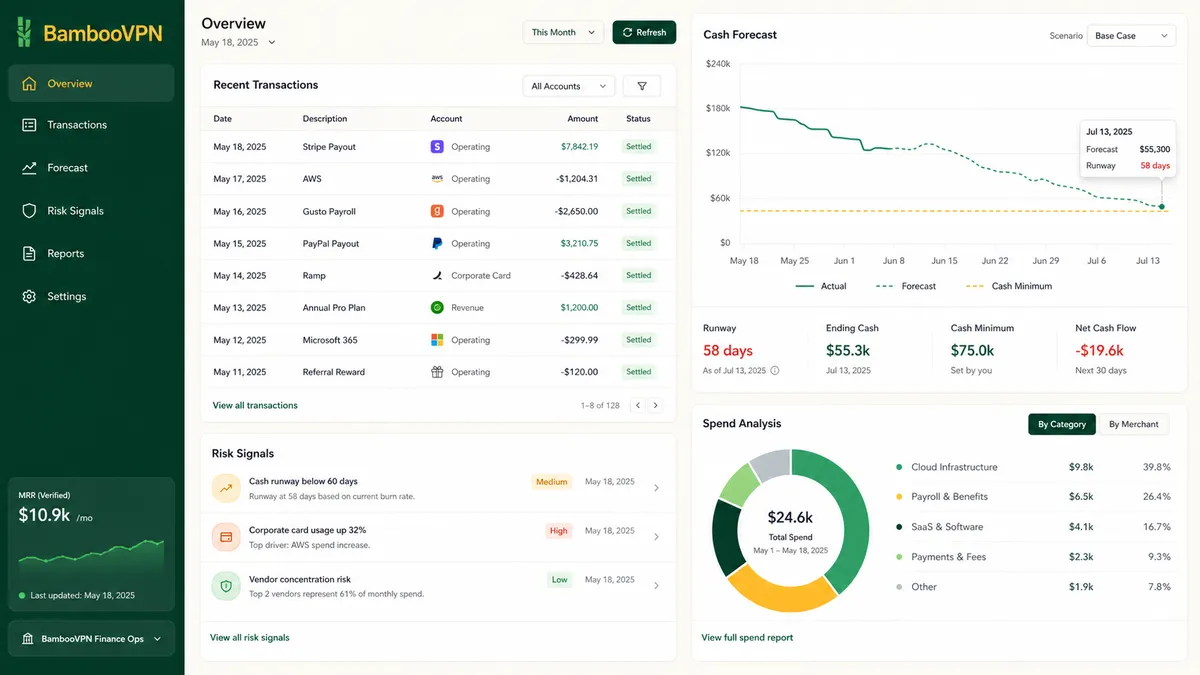Screen dimensions: 1200x675
Task: Open the Transactions menu item
Action: [91, 125]
